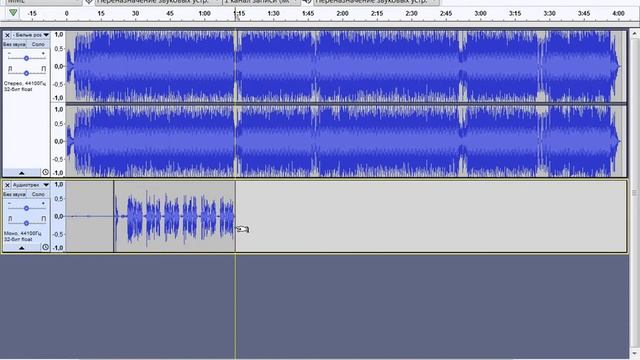Click the stereo track pan slider knob

[x=26, y=73]
